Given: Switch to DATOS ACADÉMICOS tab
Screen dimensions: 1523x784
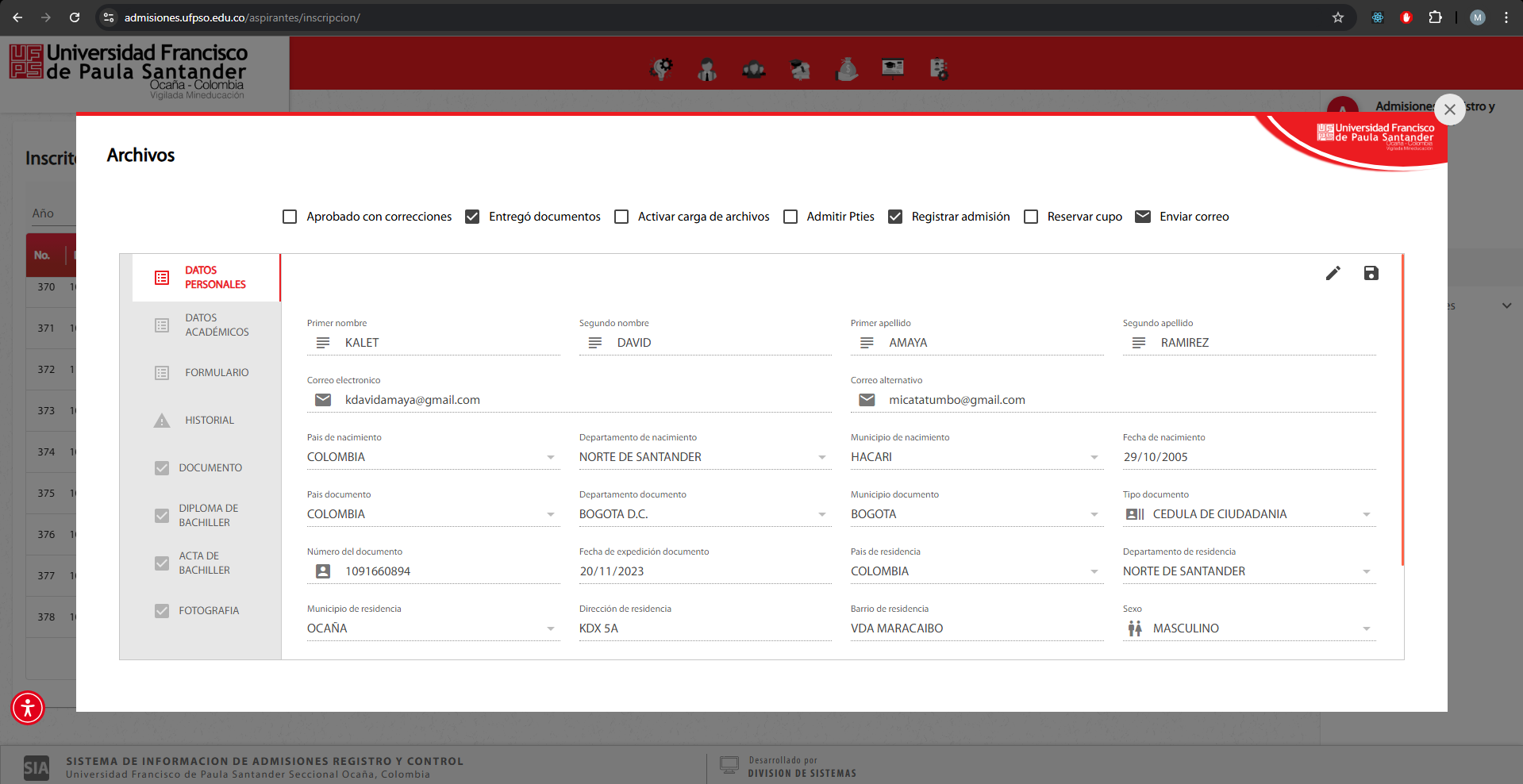Looking at the screenshot, I should pyautogui.click(x=206, y=325).
